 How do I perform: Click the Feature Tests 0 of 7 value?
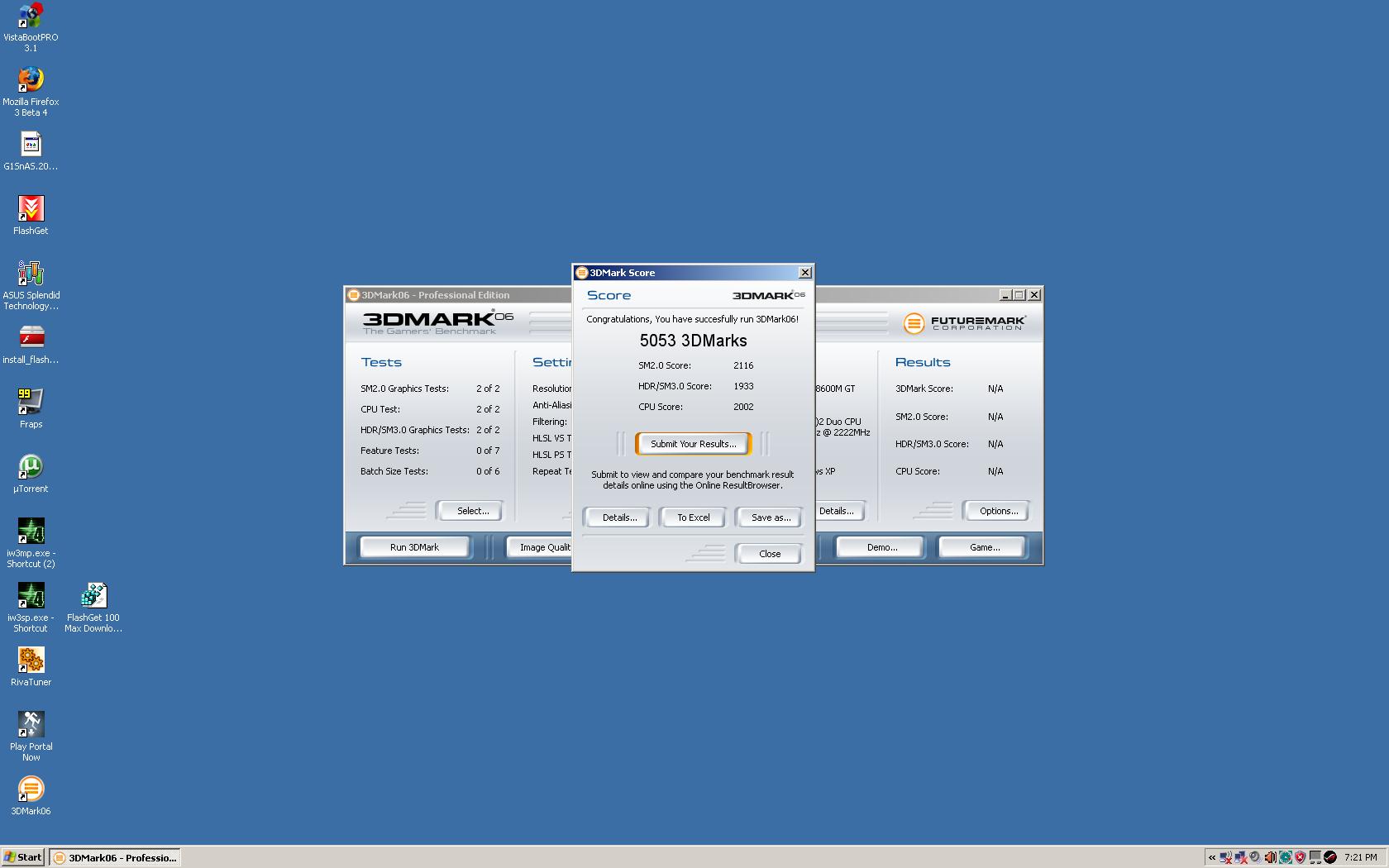pos(488,451)
